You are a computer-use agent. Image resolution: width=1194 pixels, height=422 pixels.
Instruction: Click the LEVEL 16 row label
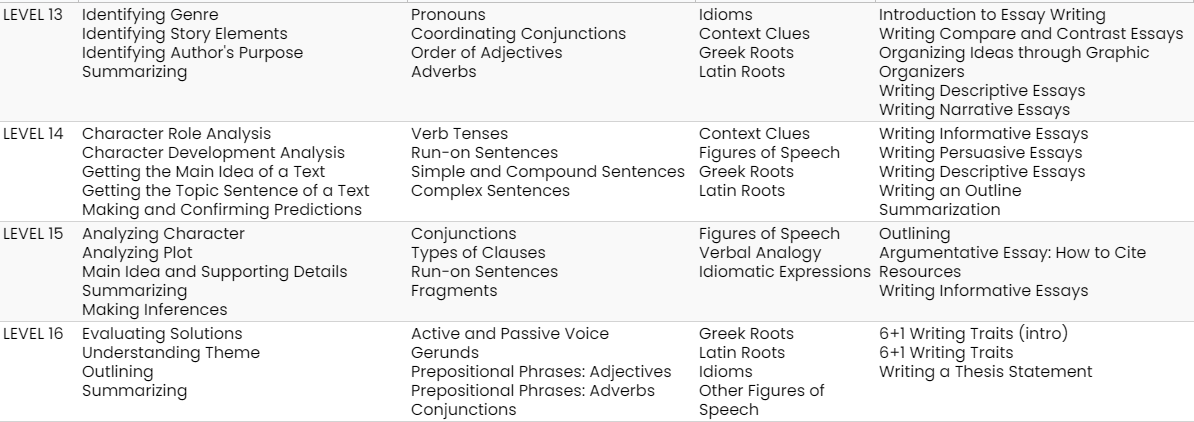(x=33, y=334)
